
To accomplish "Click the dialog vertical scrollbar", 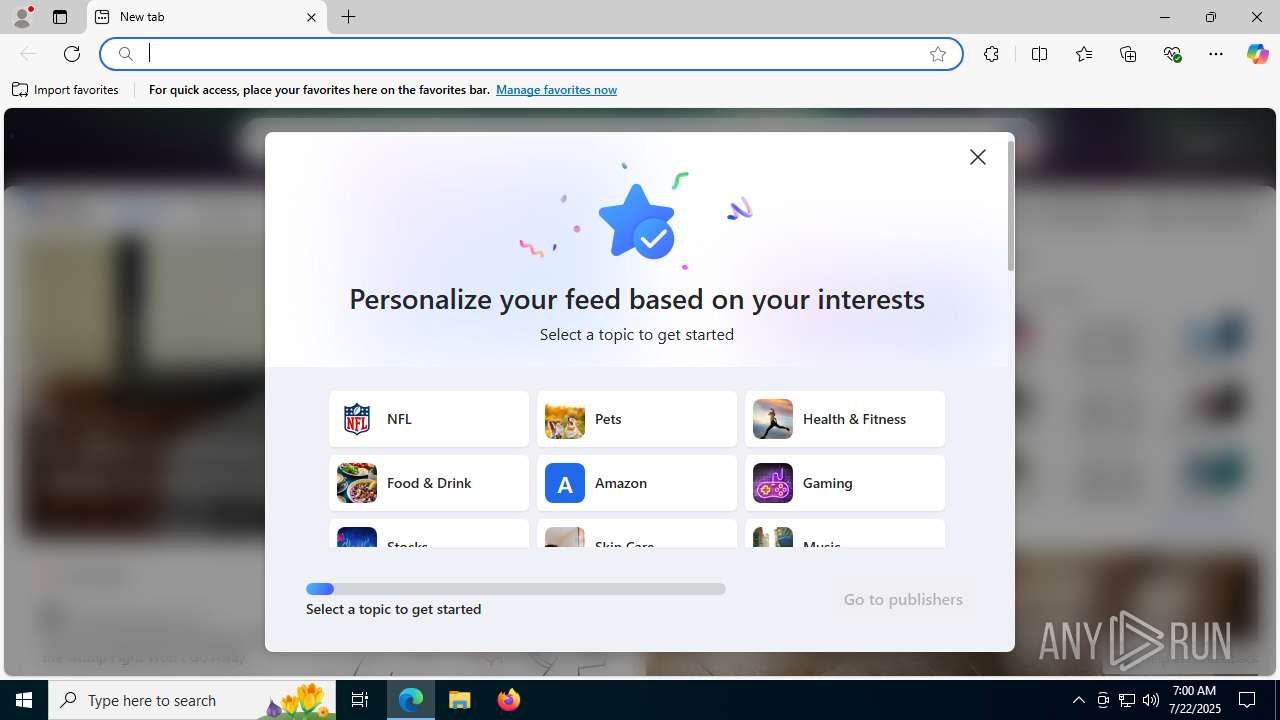I will point(1011,207).
